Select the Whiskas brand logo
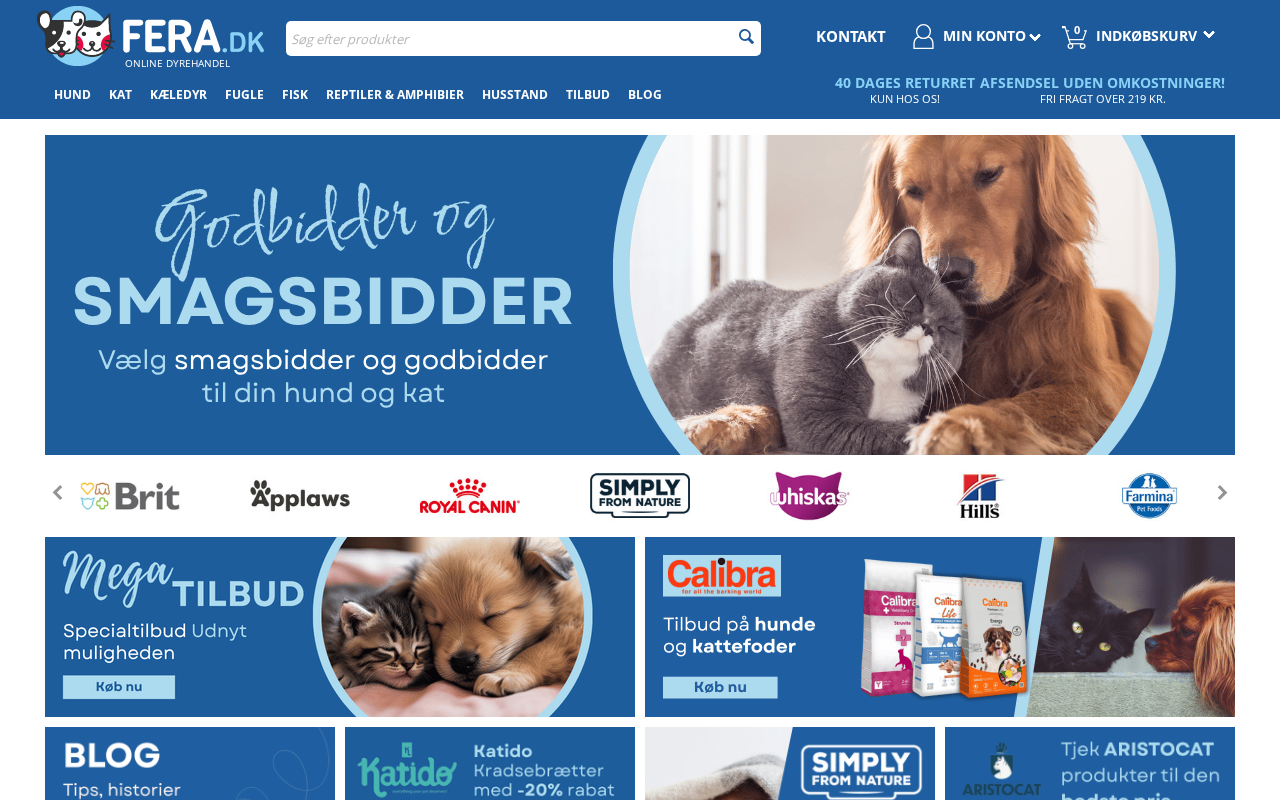1280x800 pixels. [809, 495]
